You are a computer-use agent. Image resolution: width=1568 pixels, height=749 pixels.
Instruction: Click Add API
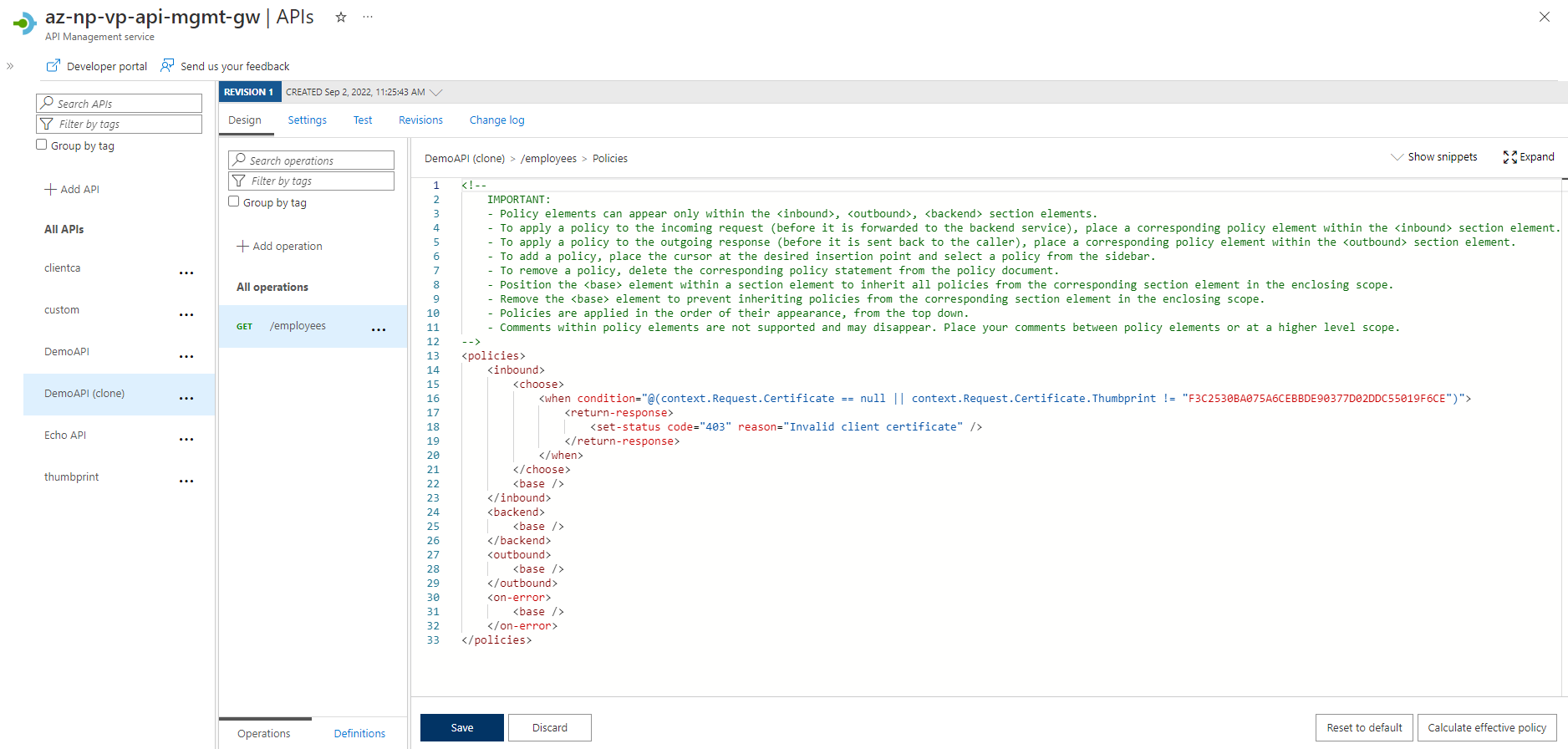pyautogui.click(x=72, y=189)
